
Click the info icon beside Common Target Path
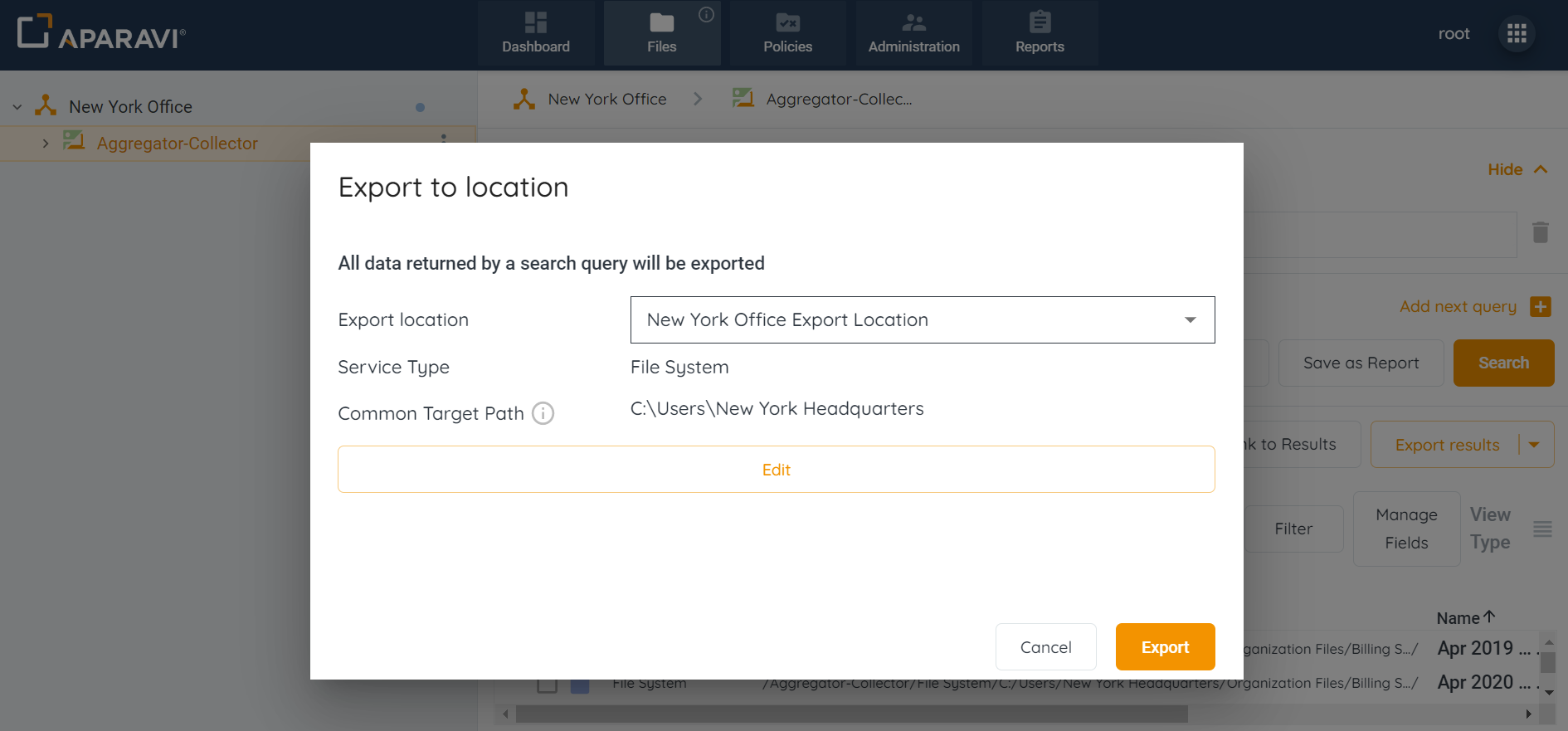pyautogui.click(x=543, y=413)
